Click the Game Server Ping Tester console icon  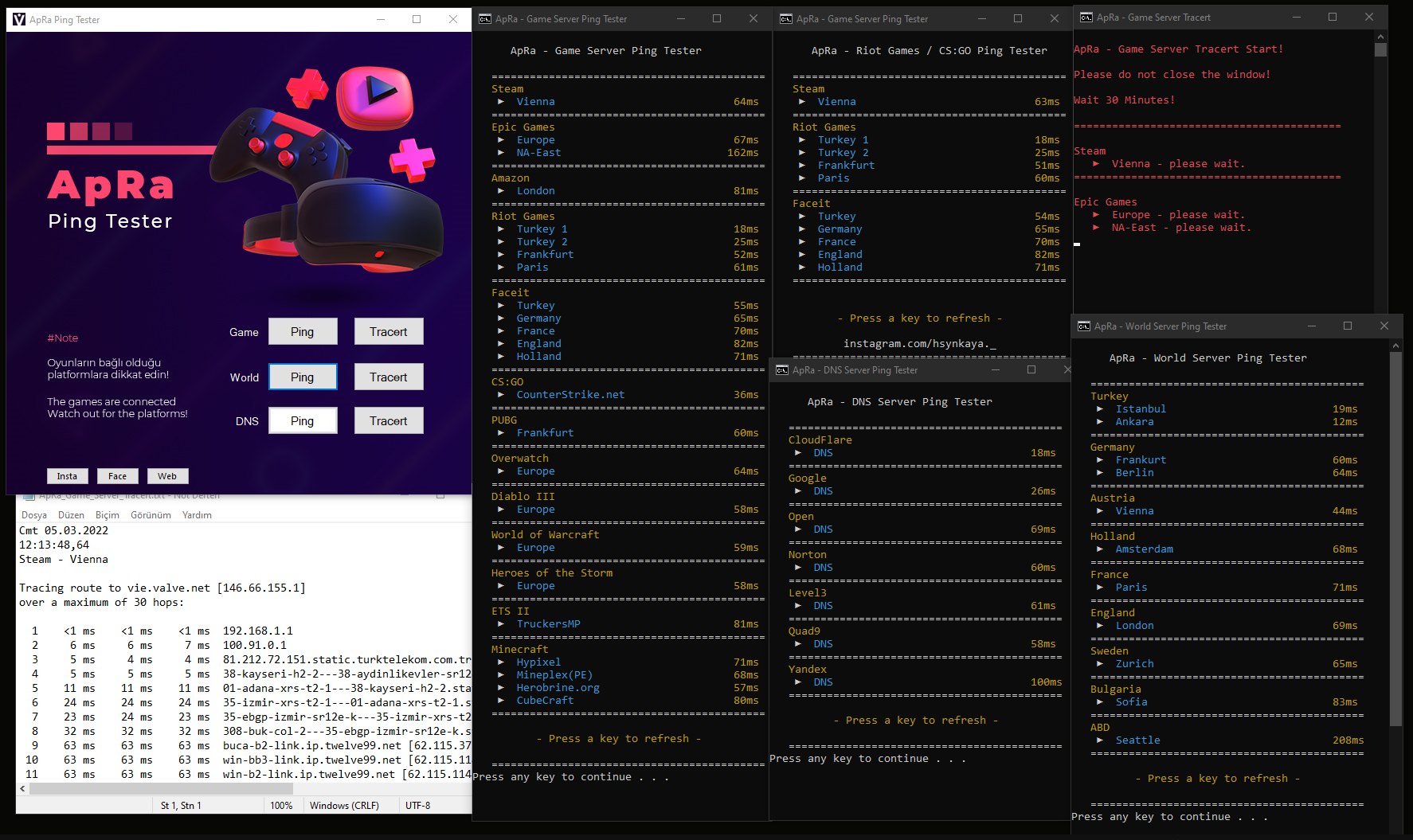coord(485,19)
